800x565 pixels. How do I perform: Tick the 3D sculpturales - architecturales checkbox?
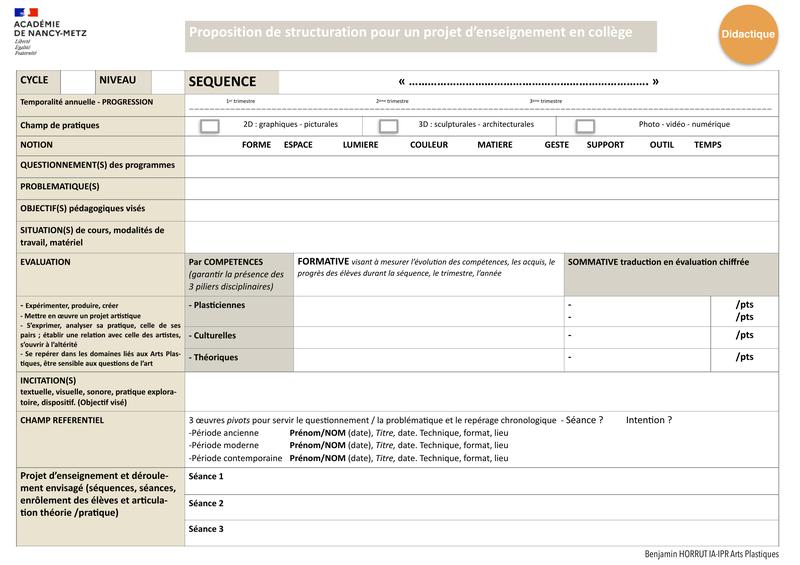[x=389, y=126]
